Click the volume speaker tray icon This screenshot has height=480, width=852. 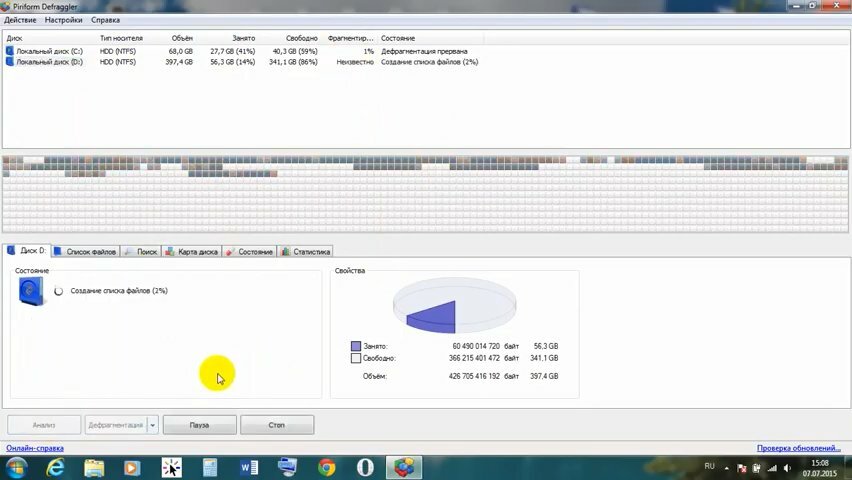(788, 468)
